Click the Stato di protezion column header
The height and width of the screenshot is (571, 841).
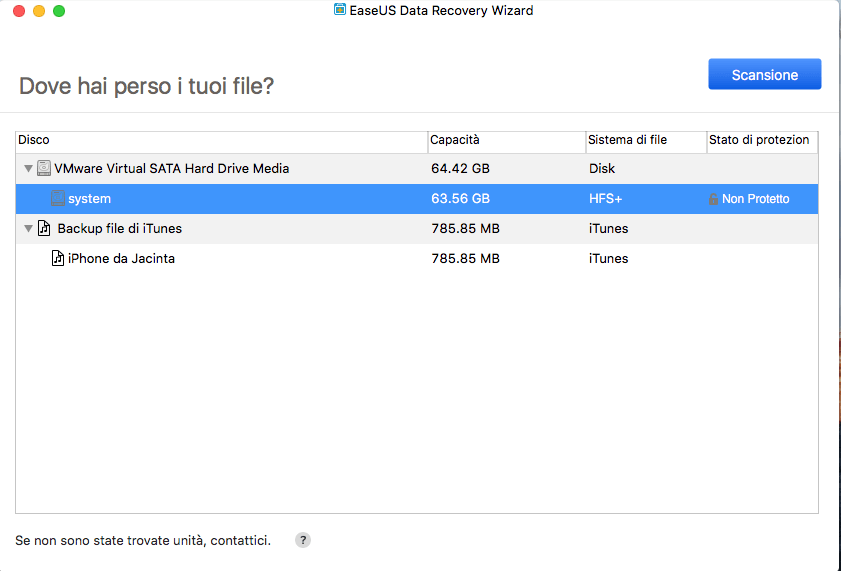point(762,140)
